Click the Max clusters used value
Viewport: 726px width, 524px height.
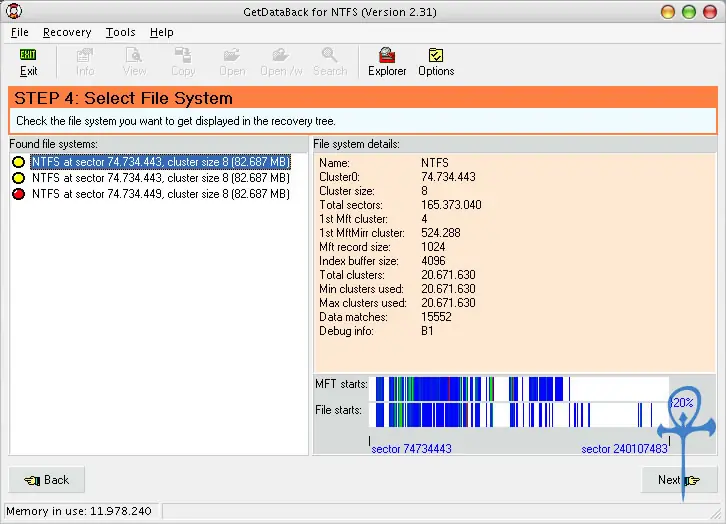click(448, 303)
